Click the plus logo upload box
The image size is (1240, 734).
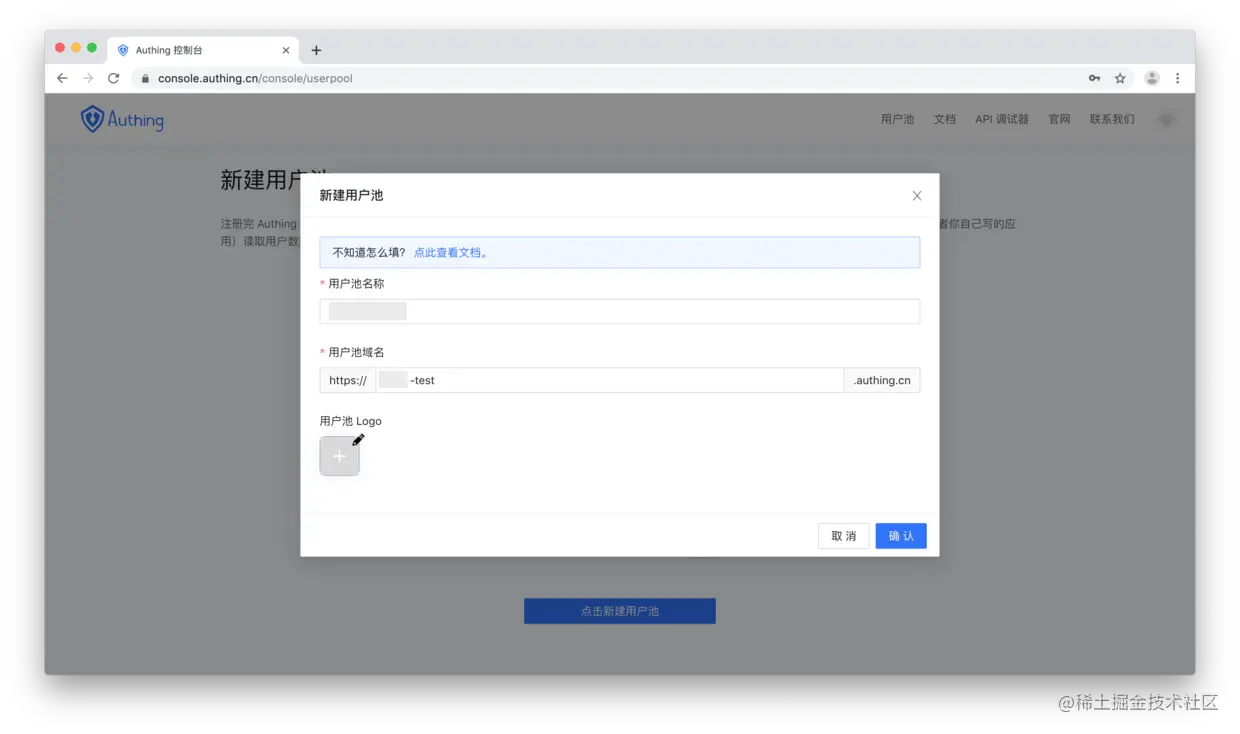[339, 456]
